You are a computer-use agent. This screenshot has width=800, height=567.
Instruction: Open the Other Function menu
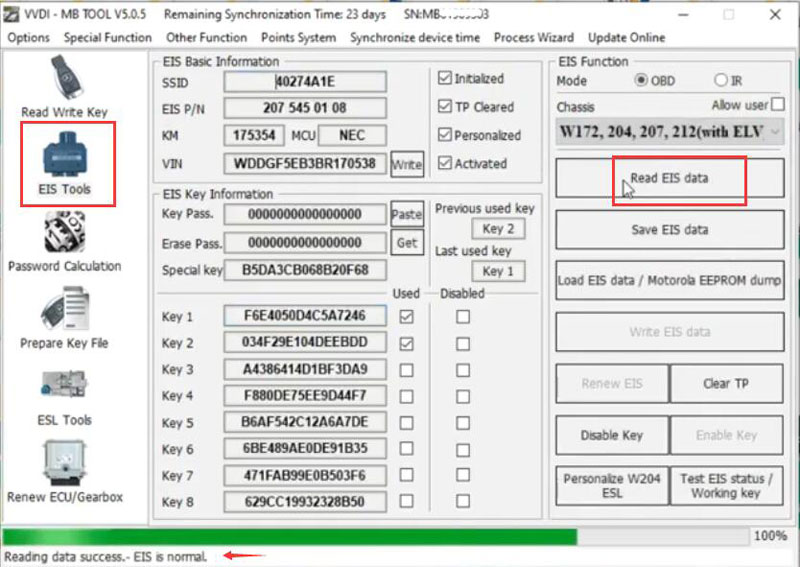click(x=206, y=38)
